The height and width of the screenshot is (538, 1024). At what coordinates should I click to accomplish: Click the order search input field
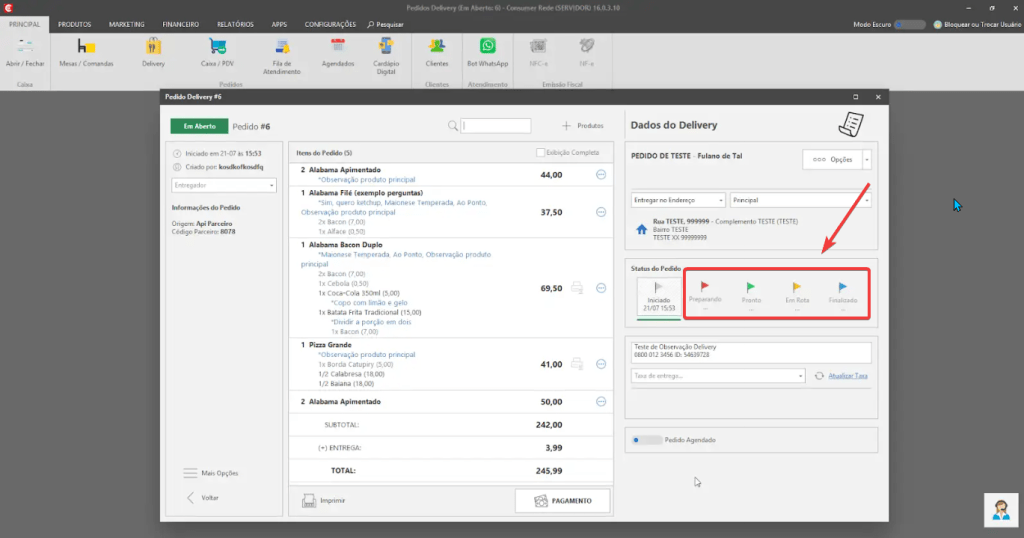(x=496, y=125)
